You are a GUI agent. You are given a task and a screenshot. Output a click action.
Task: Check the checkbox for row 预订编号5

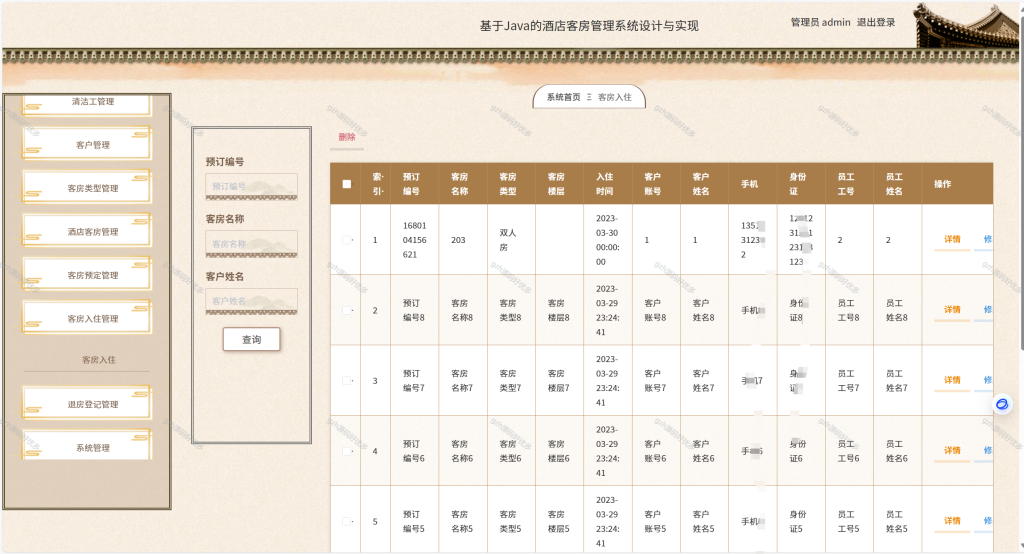point(347,521)
